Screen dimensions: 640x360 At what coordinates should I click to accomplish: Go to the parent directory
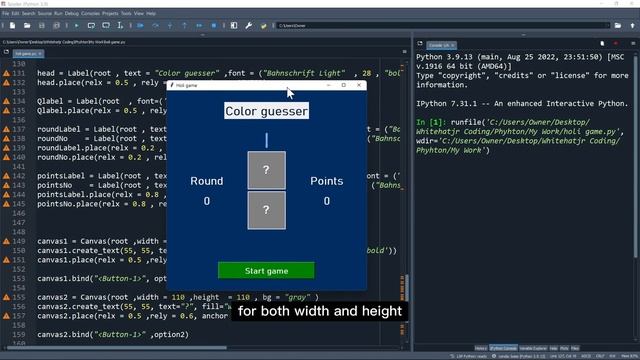633,26
